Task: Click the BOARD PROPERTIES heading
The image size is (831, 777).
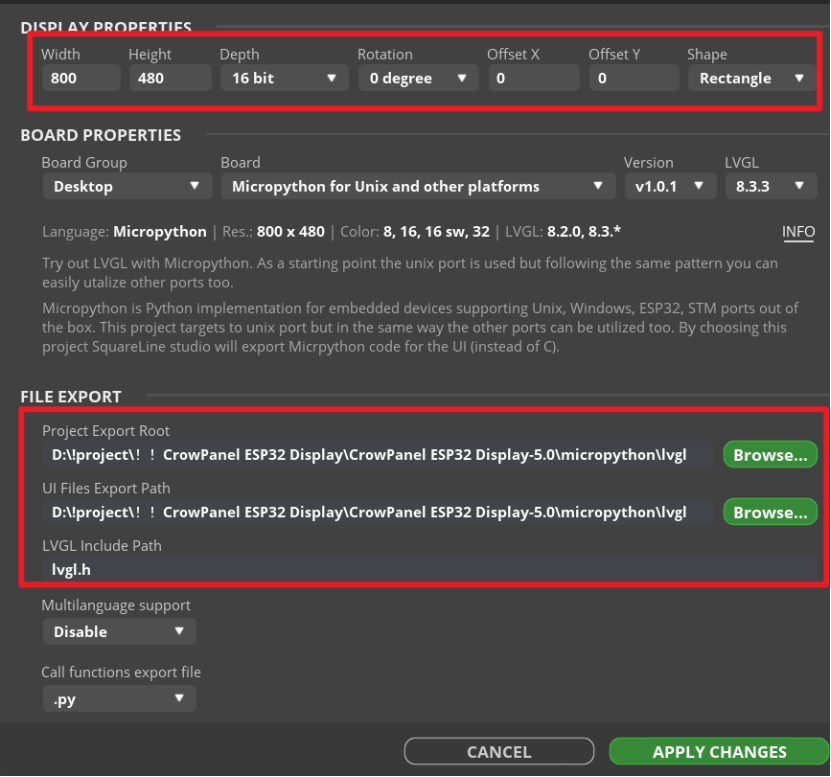Action: click(101, 135)
